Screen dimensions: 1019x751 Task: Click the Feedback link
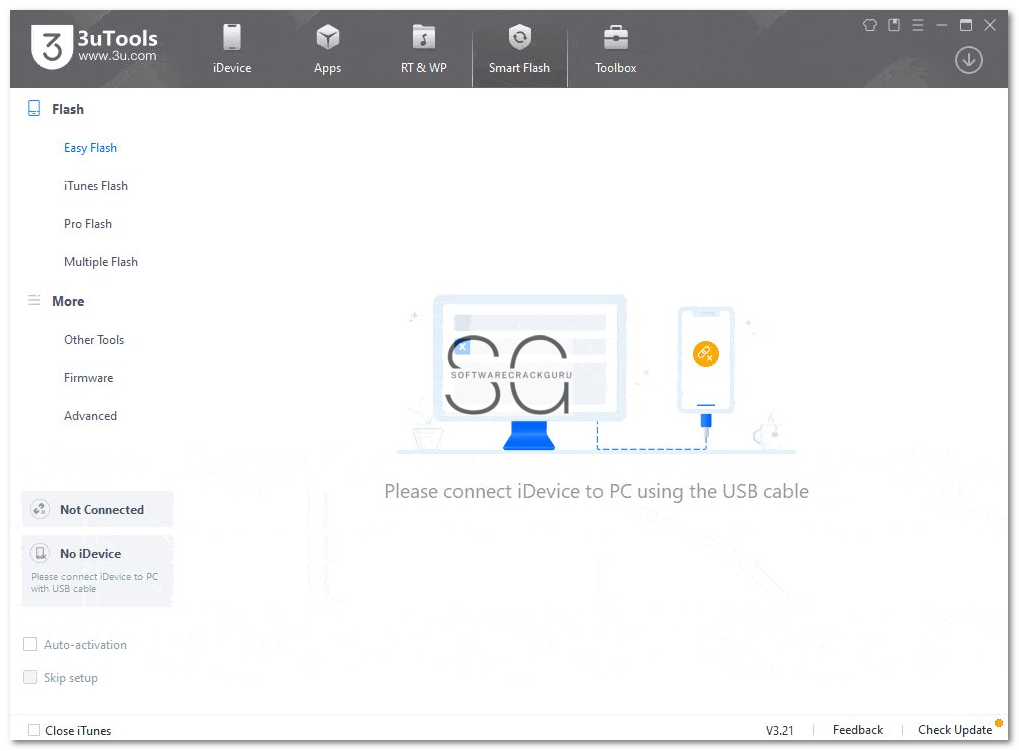pos(858,730)
